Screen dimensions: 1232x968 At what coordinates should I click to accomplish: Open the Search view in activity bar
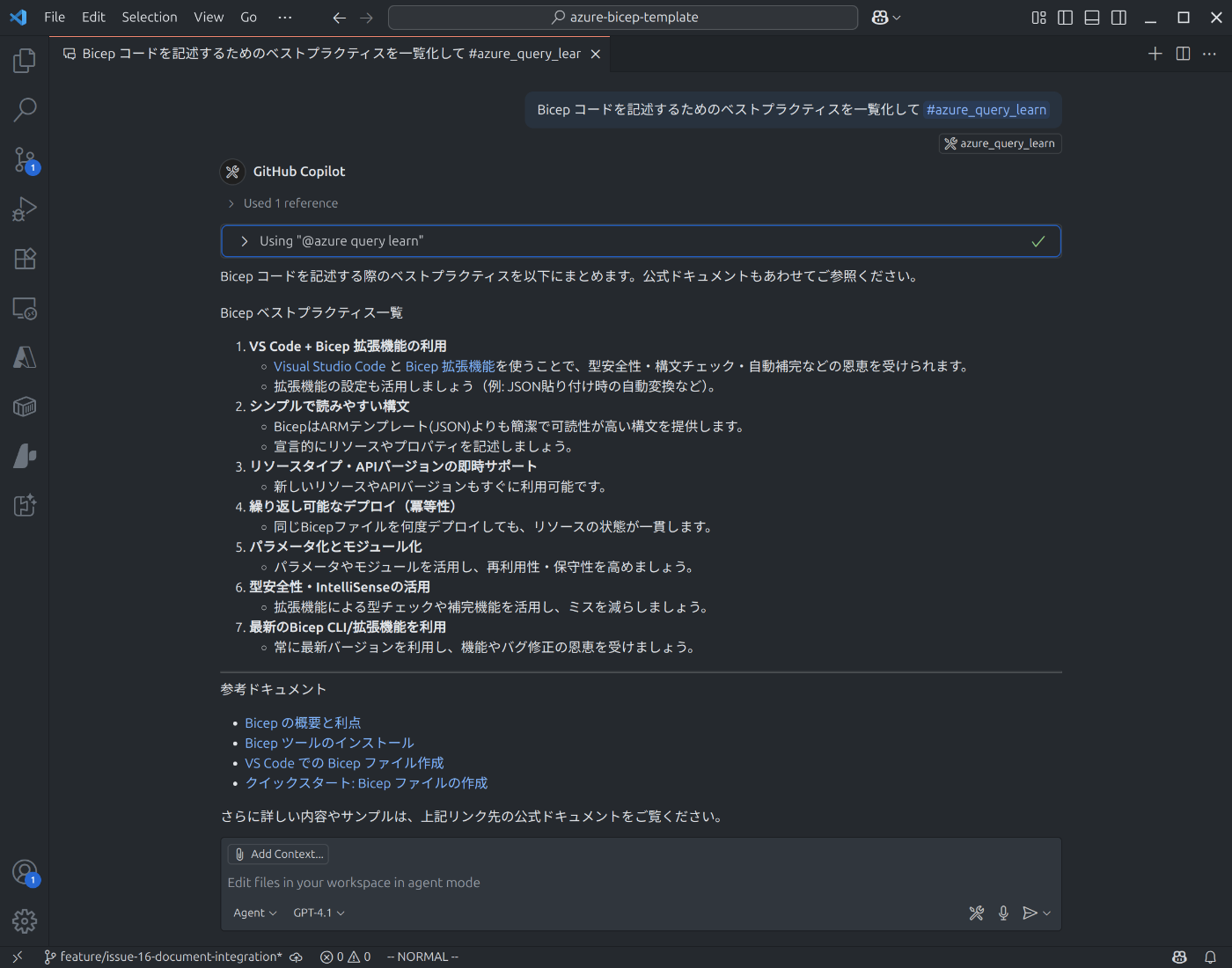(25, 110)
